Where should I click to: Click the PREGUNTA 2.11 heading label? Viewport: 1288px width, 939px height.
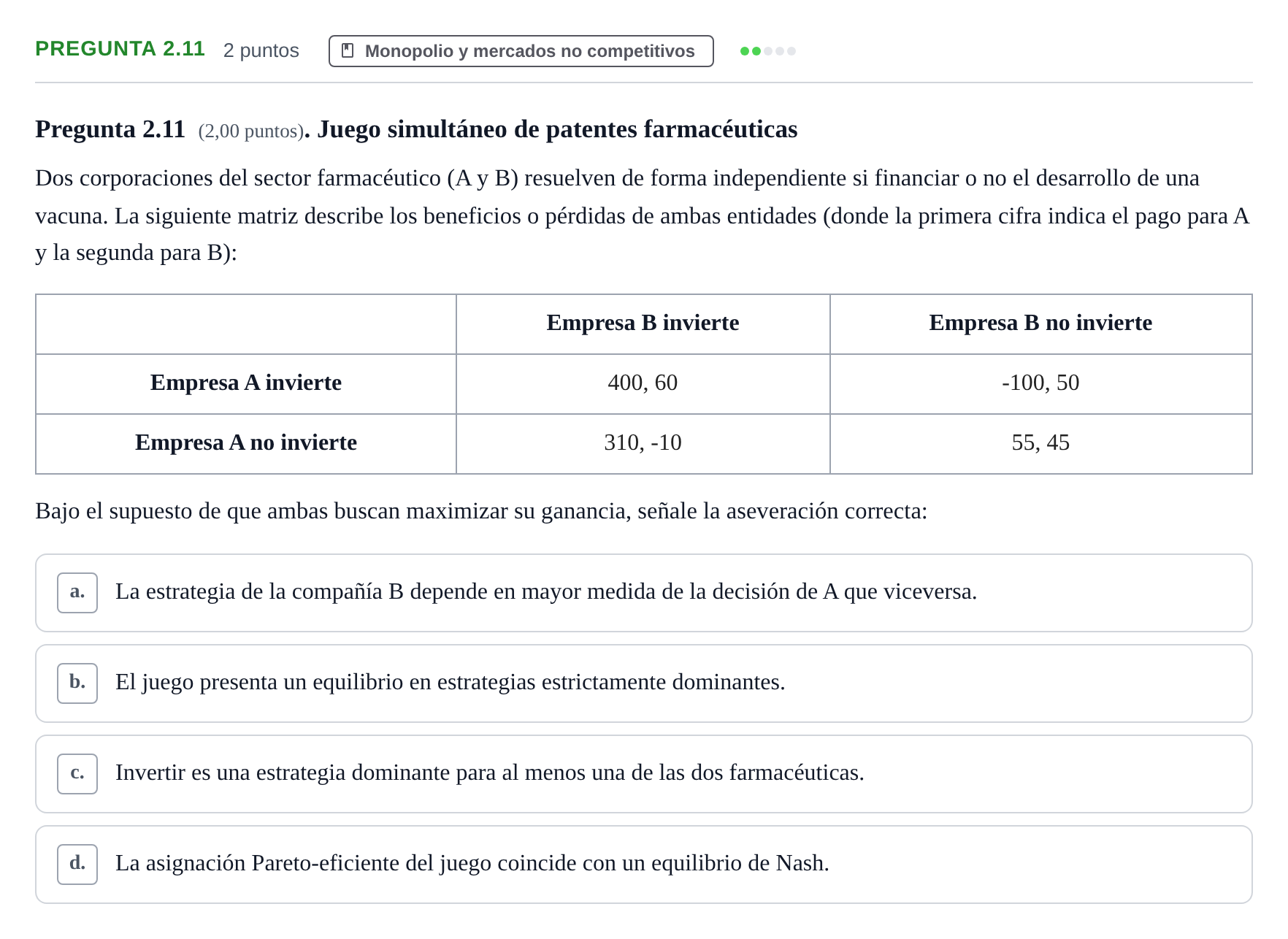tap(120, 49)
